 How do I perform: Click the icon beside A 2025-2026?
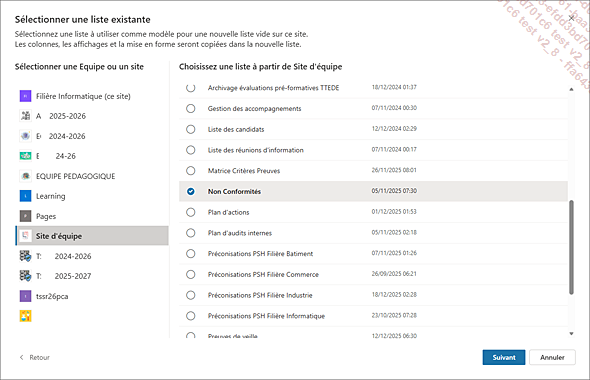(25, 116)
